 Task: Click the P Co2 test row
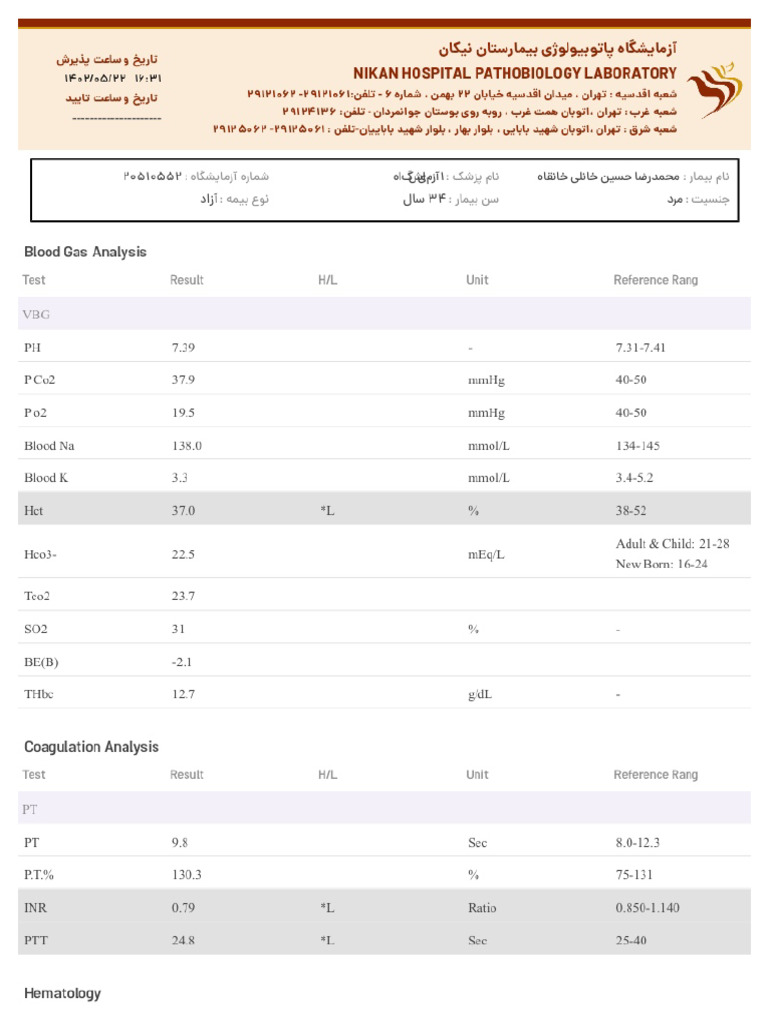(384, 379)
